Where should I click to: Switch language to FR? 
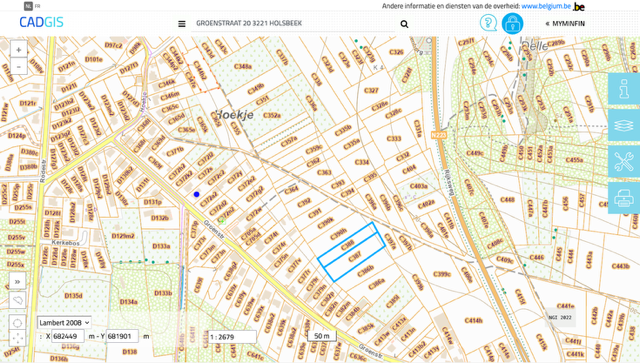(x=38, y=6)
